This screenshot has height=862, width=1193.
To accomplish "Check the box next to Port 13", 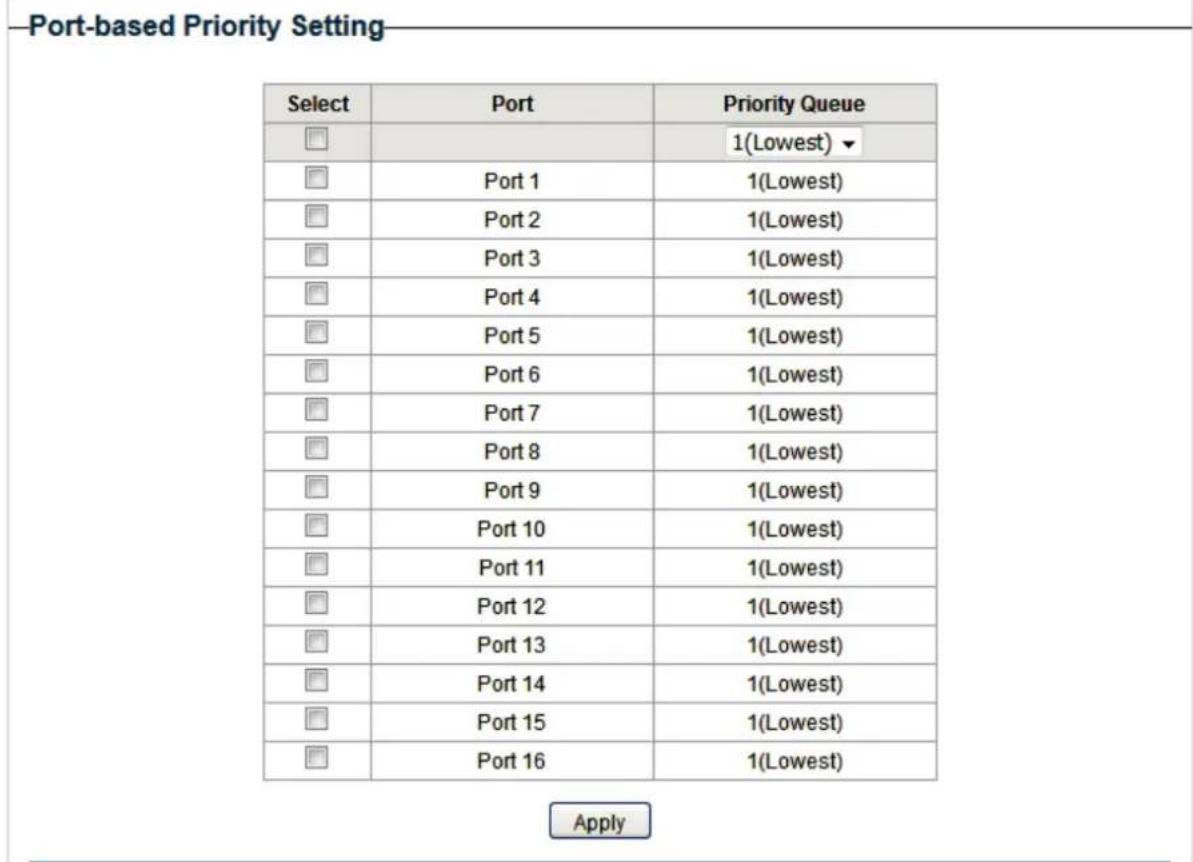I will (317, 641).
